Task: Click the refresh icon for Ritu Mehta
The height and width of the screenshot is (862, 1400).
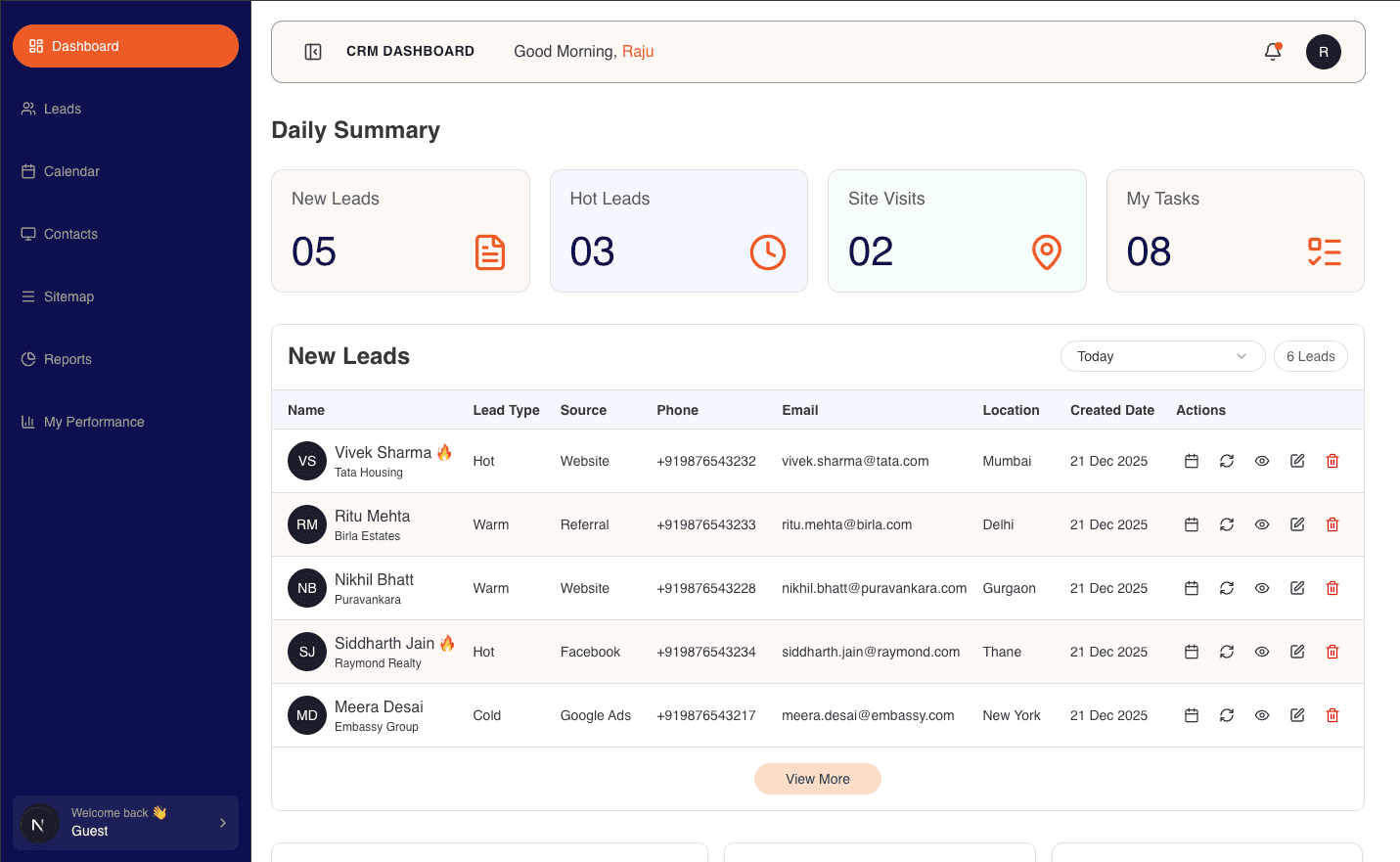Action: (1226, 524)
